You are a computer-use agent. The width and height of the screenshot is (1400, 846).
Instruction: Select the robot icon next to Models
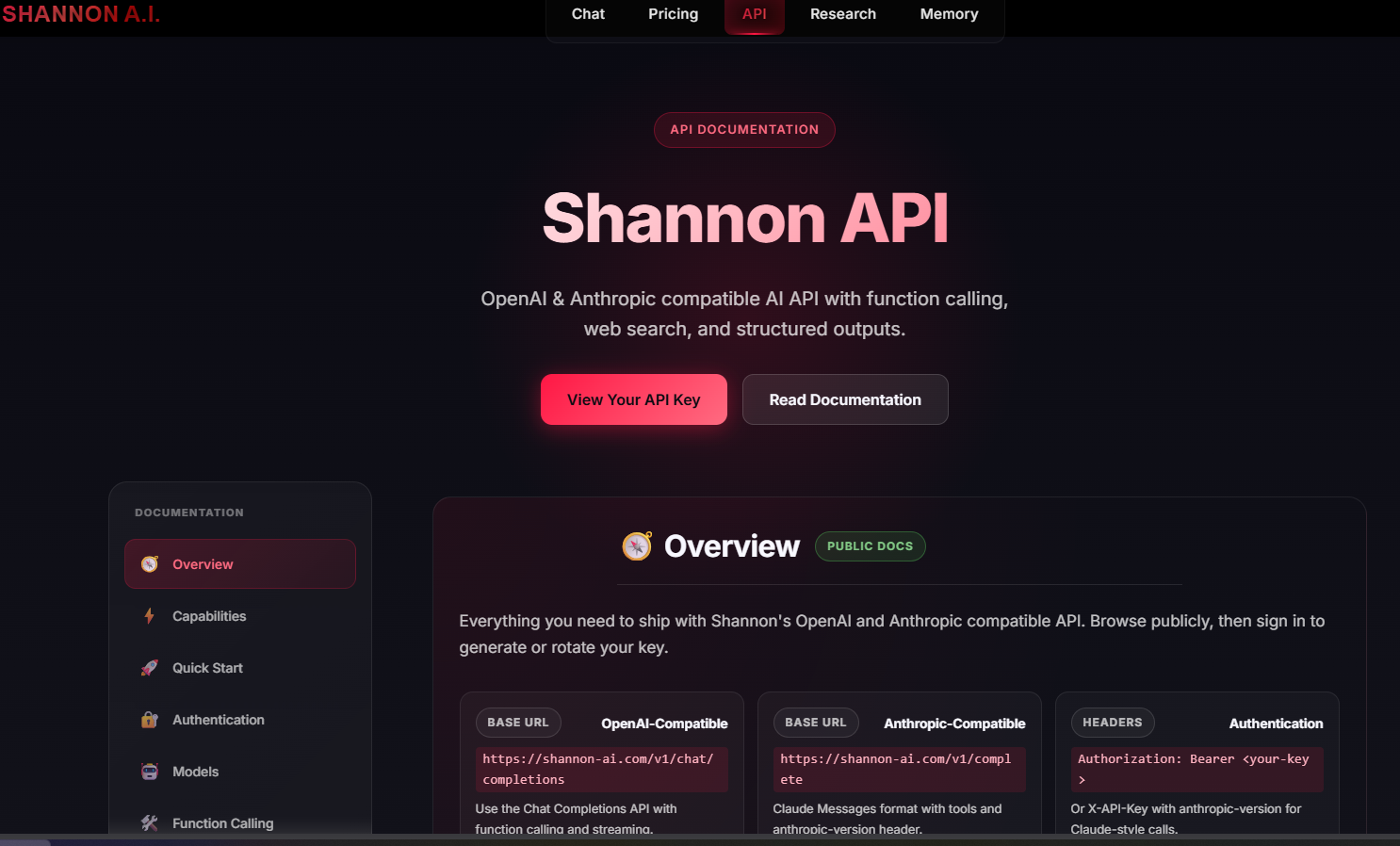tap(149, 771)
